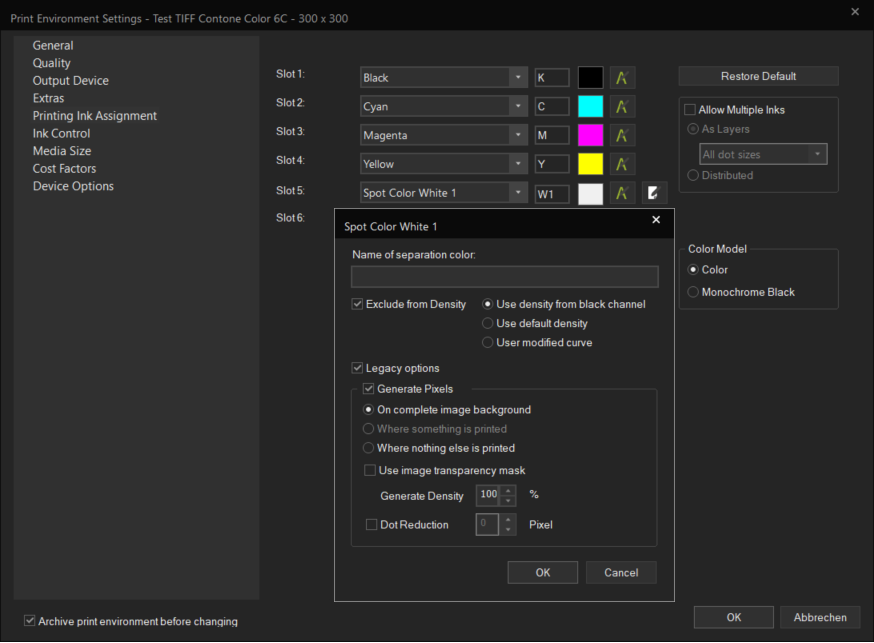Select On complete image background
Viewport: 874px width, 643px height.
[368, 410]
